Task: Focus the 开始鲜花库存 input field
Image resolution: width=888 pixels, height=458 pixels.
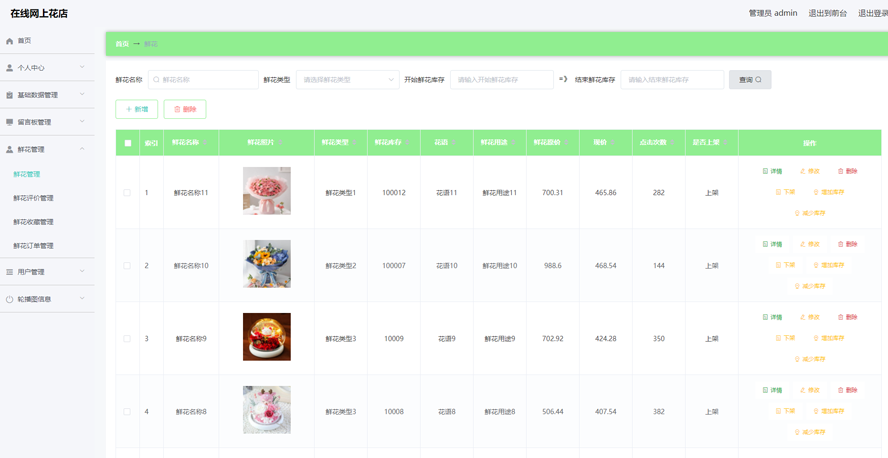Action: click(502, 80)
